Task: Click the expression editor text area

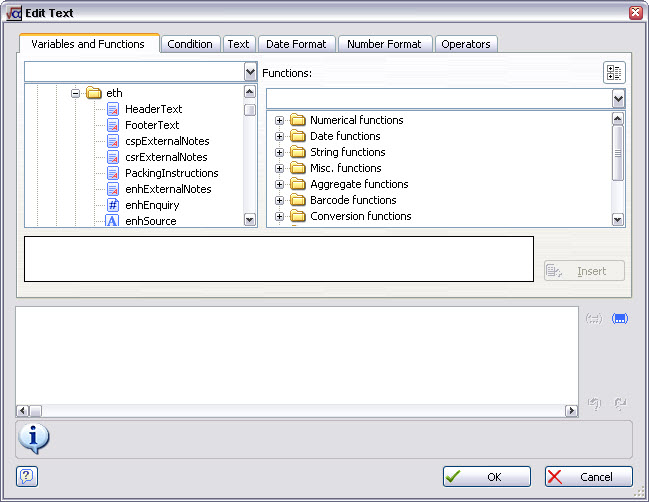Action: tap(296, 354)
